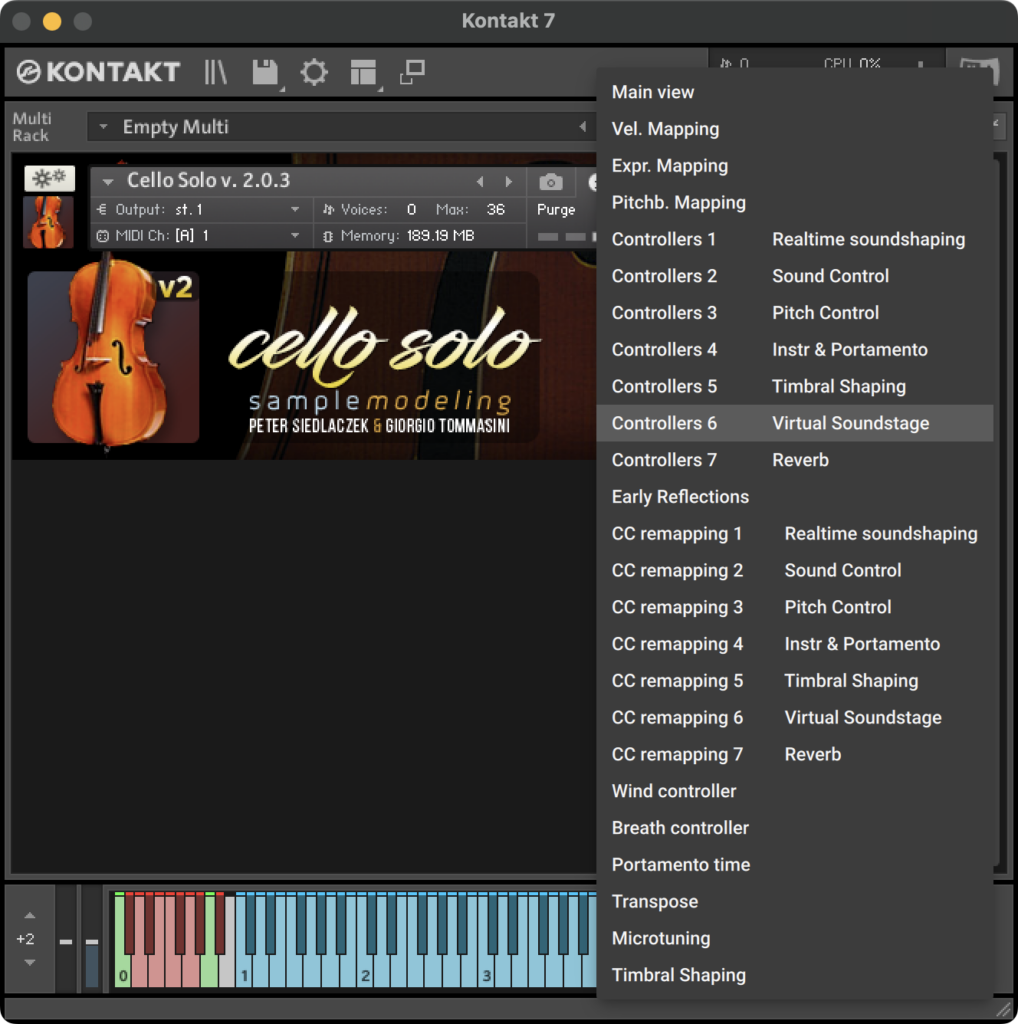This screenshot has height=1024, width=1018.
Task: Click the previous multi arrow
Action: coord(582,127)
